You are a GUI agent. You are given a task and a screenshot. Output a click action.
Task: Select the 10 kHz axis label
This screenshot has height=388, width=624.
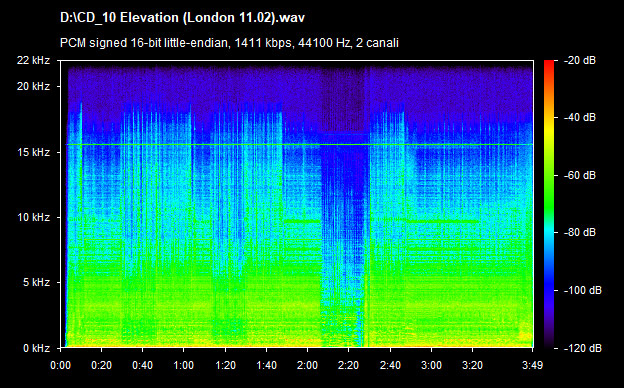click(33, 217)
